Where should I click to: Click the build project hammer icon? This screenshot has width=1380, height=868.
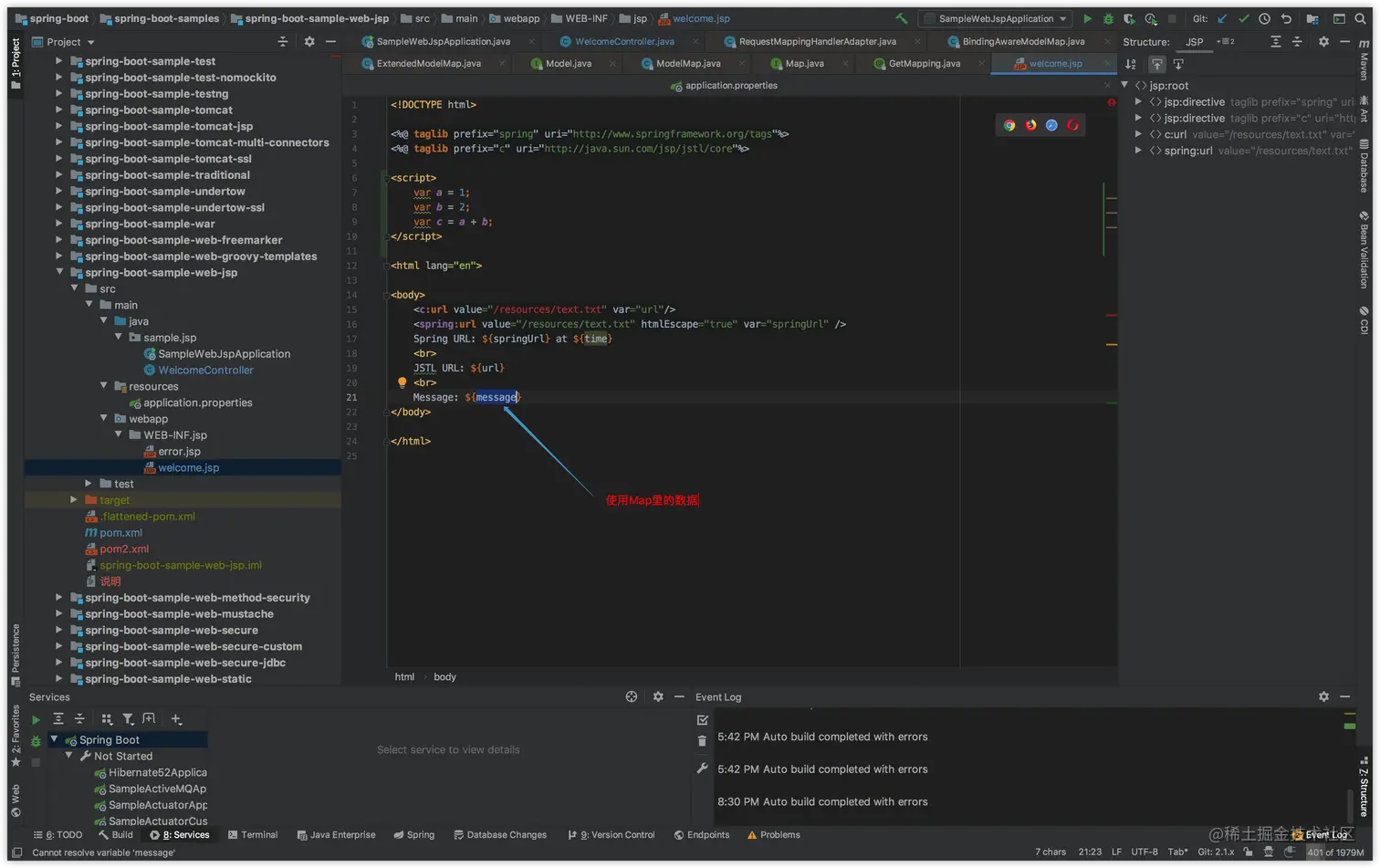point(901,18)
